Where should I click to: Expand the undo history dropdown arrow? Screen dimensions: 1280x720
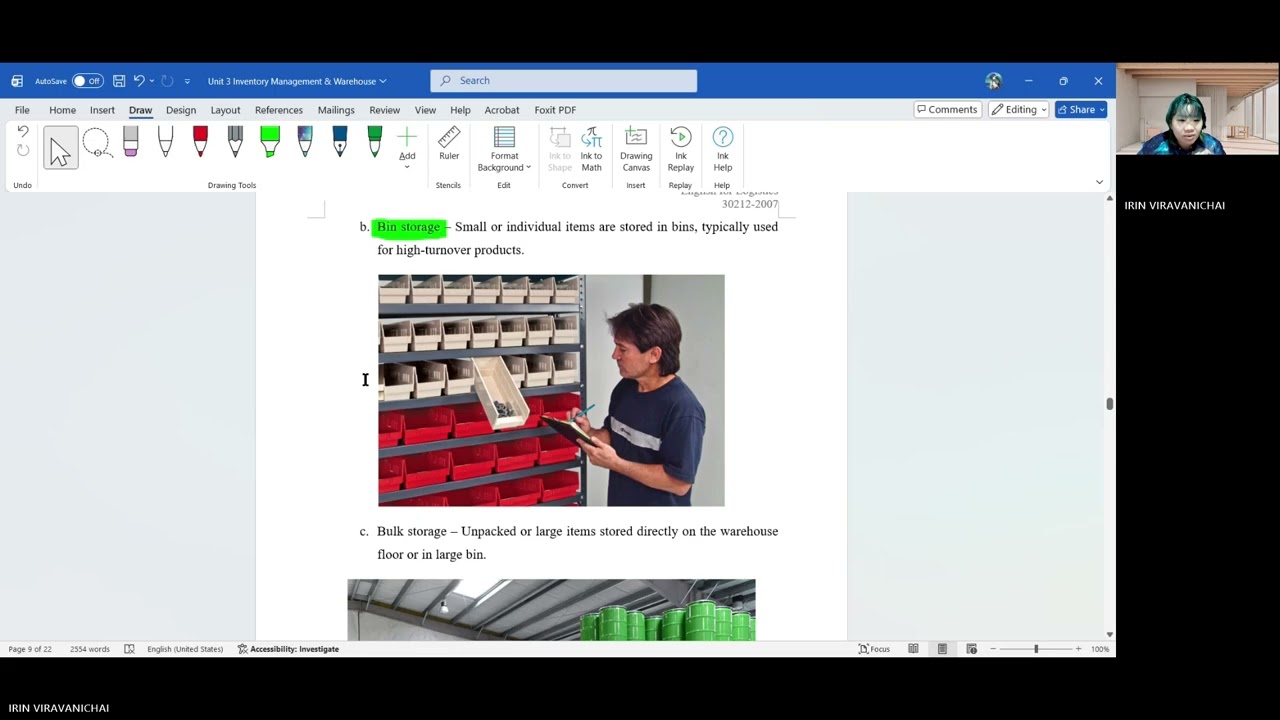pos(151,81)
